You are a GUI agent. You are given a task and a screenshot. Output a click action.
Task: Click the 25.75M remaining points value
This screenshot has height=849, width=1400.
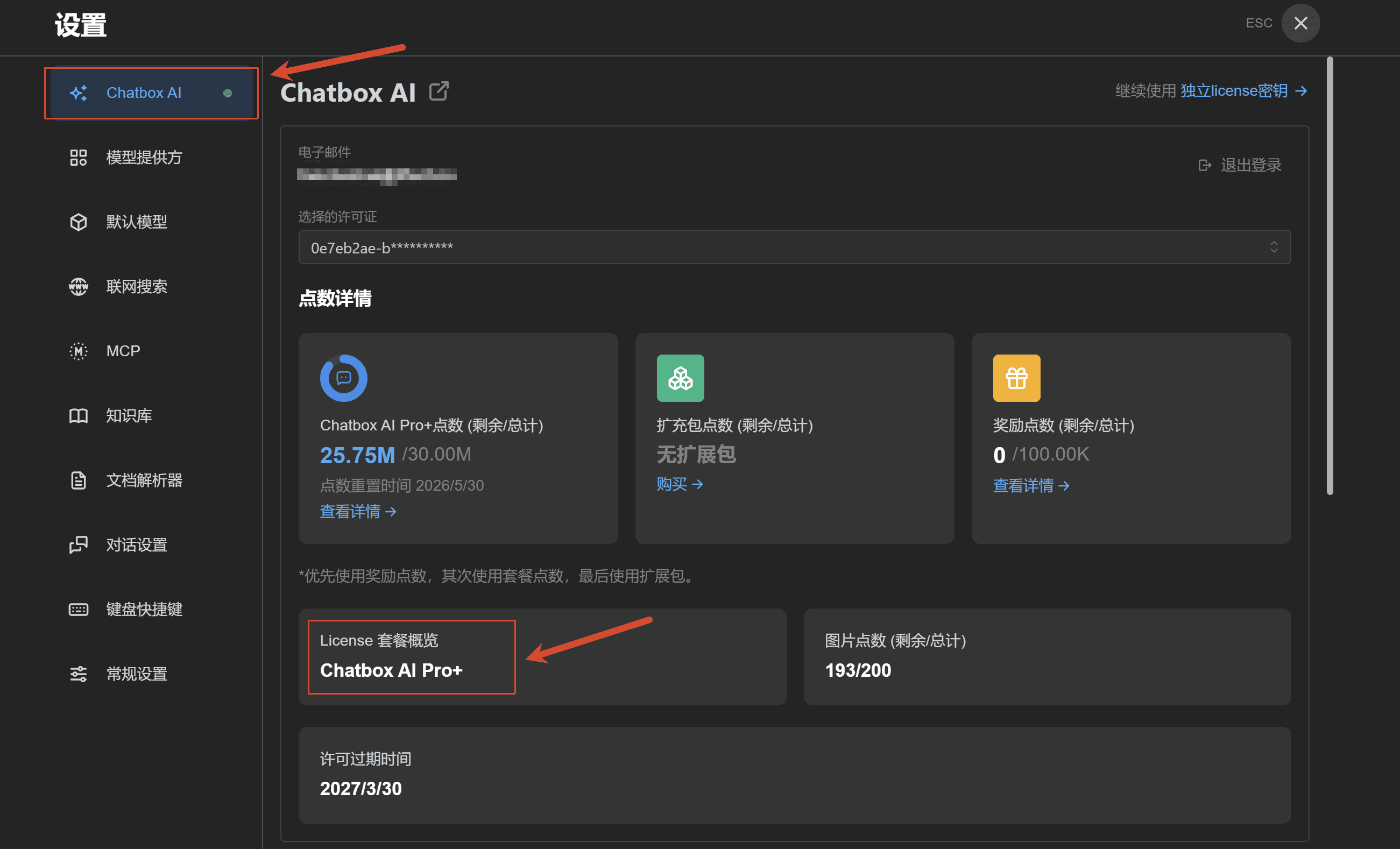pos(357,455)
